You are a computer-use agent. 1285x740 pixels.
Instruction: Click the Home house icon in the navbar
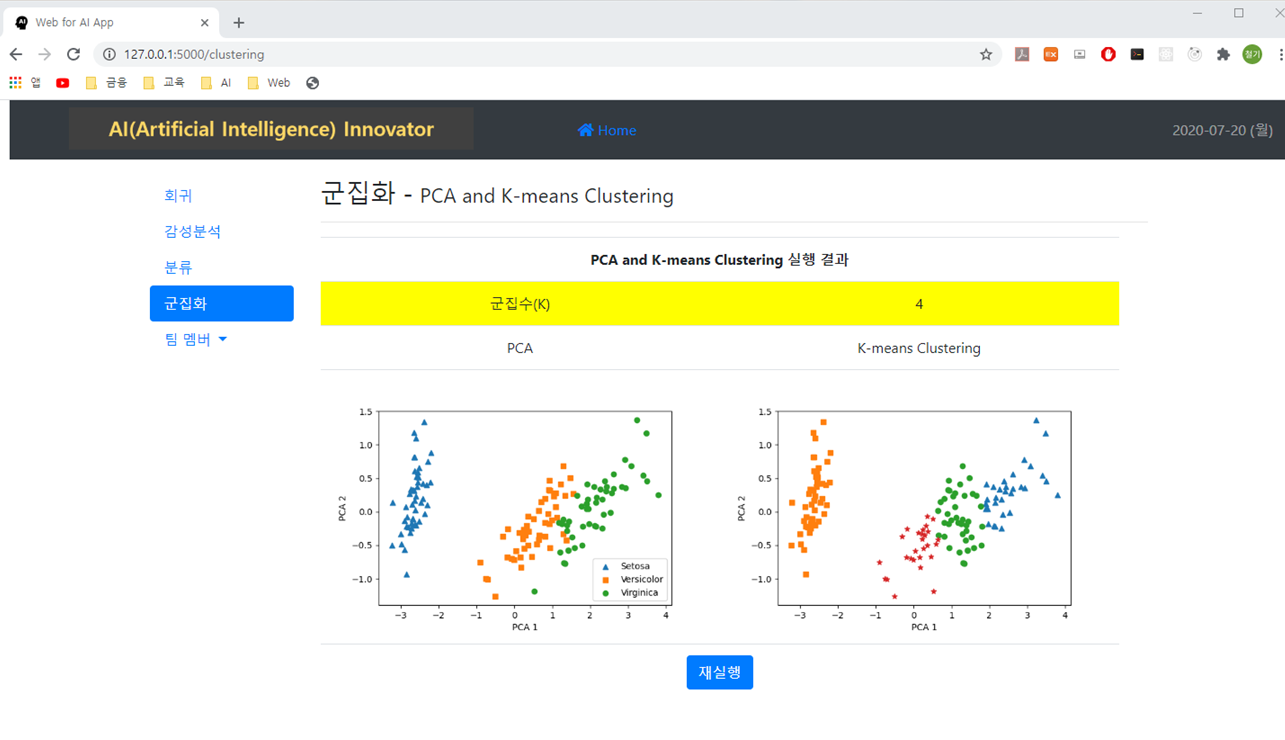click(x=585, y=130)
